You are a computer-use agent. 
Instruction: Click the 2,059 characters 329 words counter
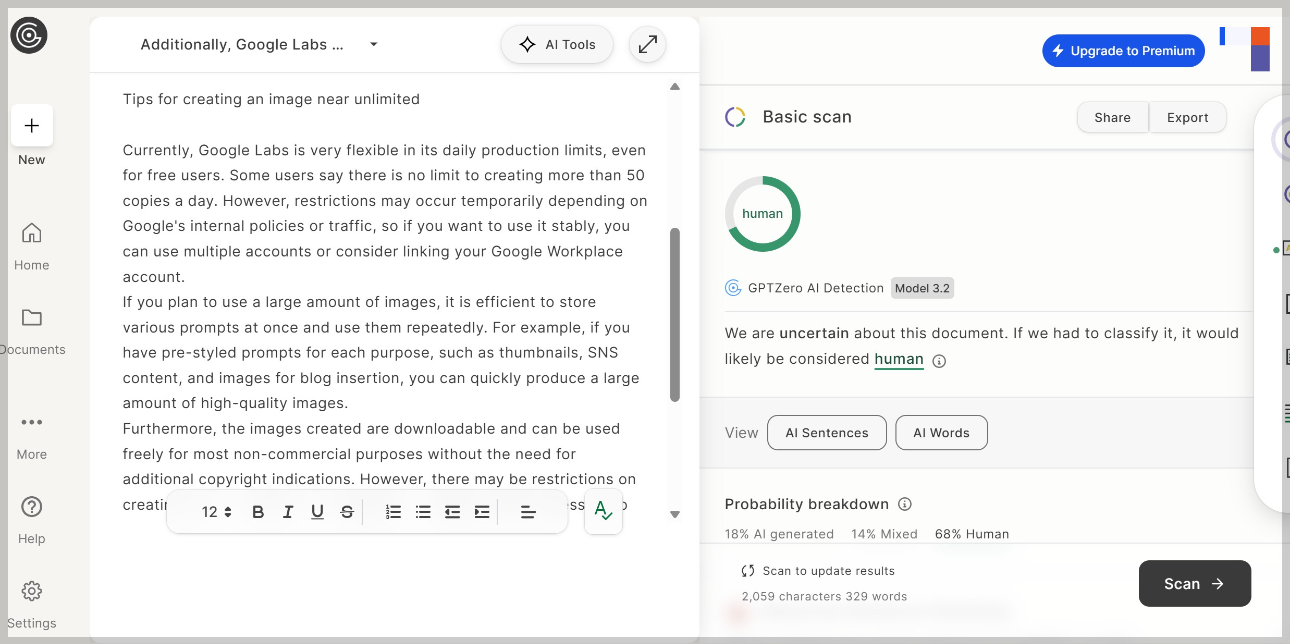pyautogui.click(x=824, y=596)
